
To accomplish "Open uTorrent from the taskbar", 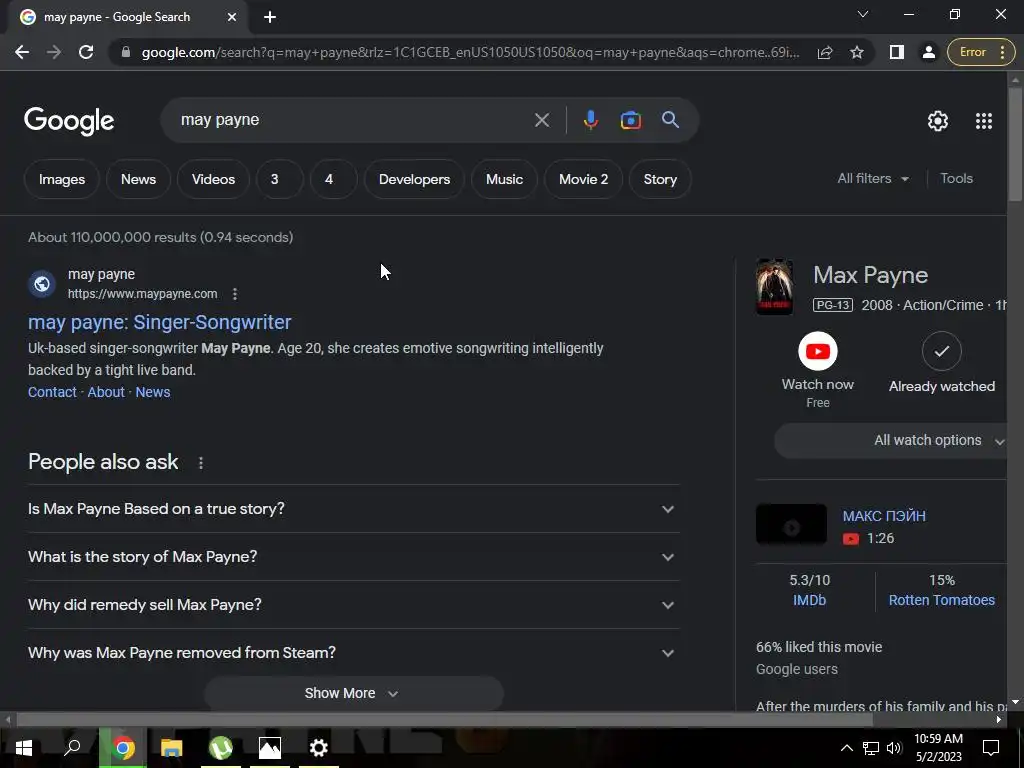I will click(x=220, y=748).
